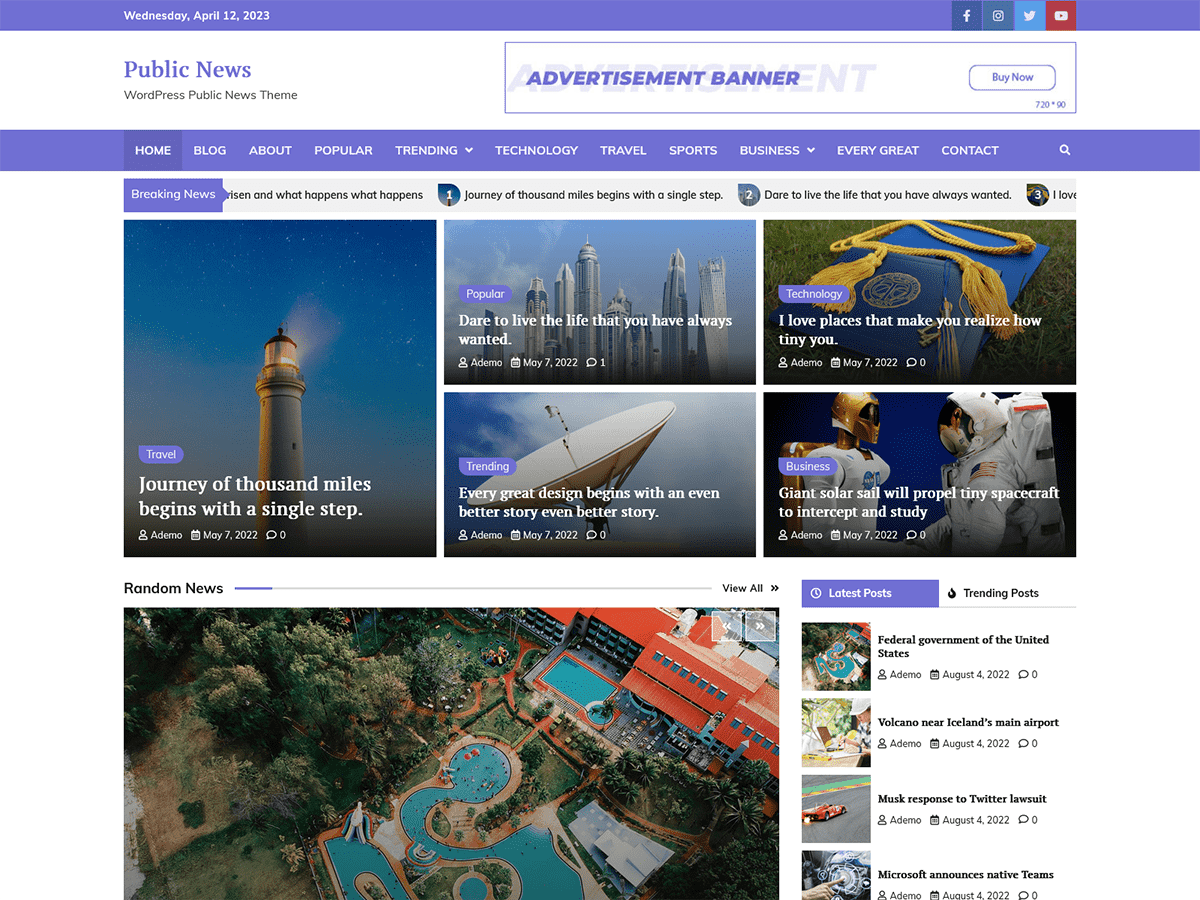Click the View All link in Random News
Viewport: 1200px width, 900px height.
743,588
